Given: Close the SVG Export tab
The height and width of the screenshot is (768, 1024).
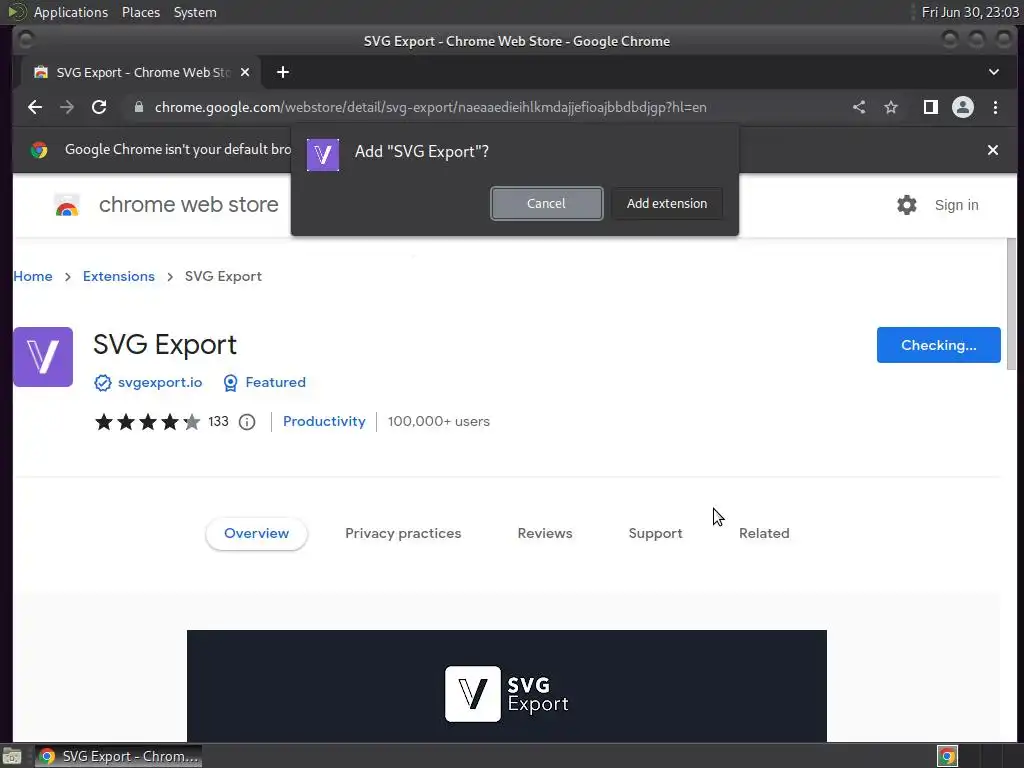Looking at the screenshot, I should pos(245,72).
